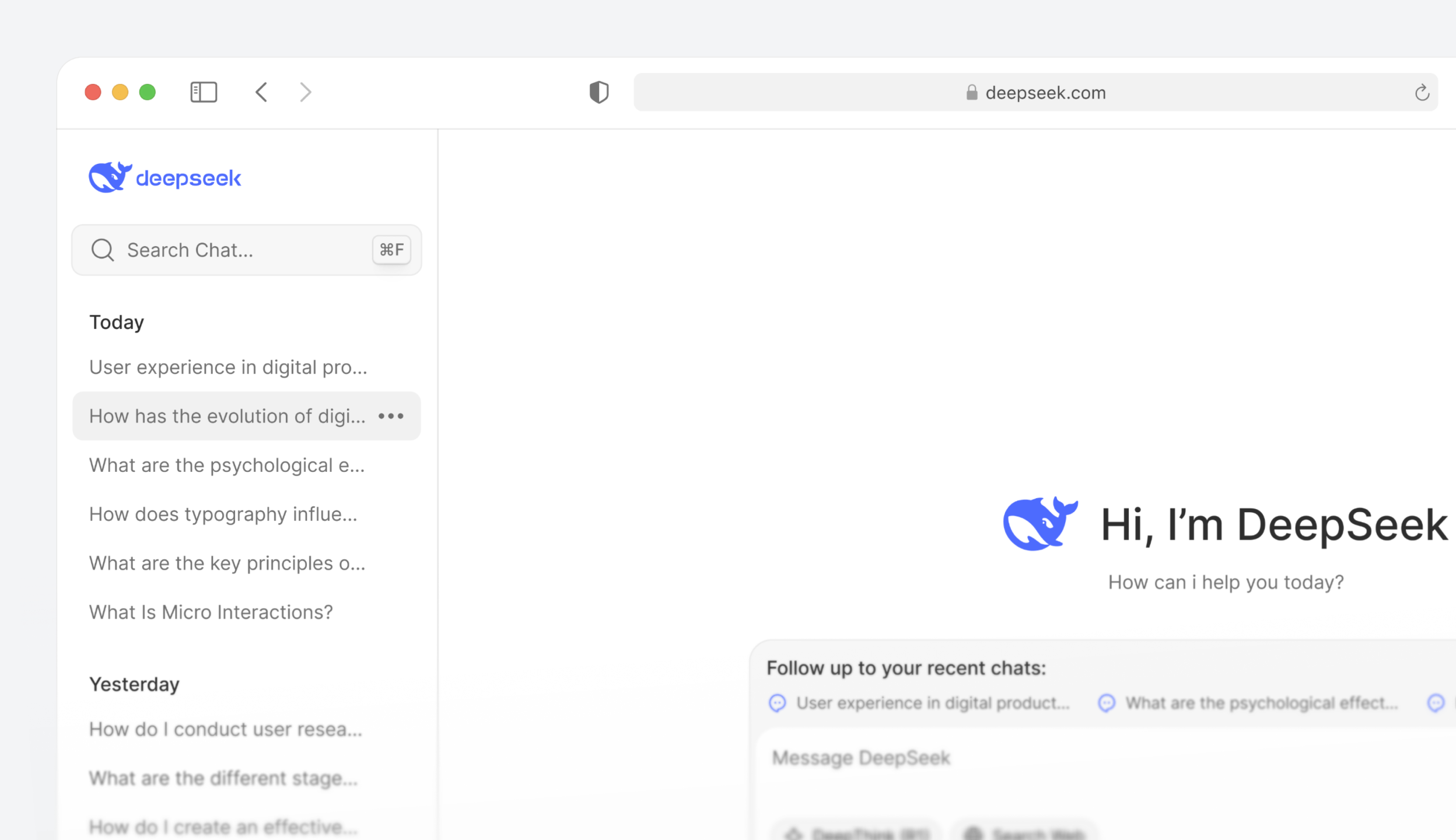
Task: Select 'How has the evolution of digi...' chat
Action: point(227,416)
